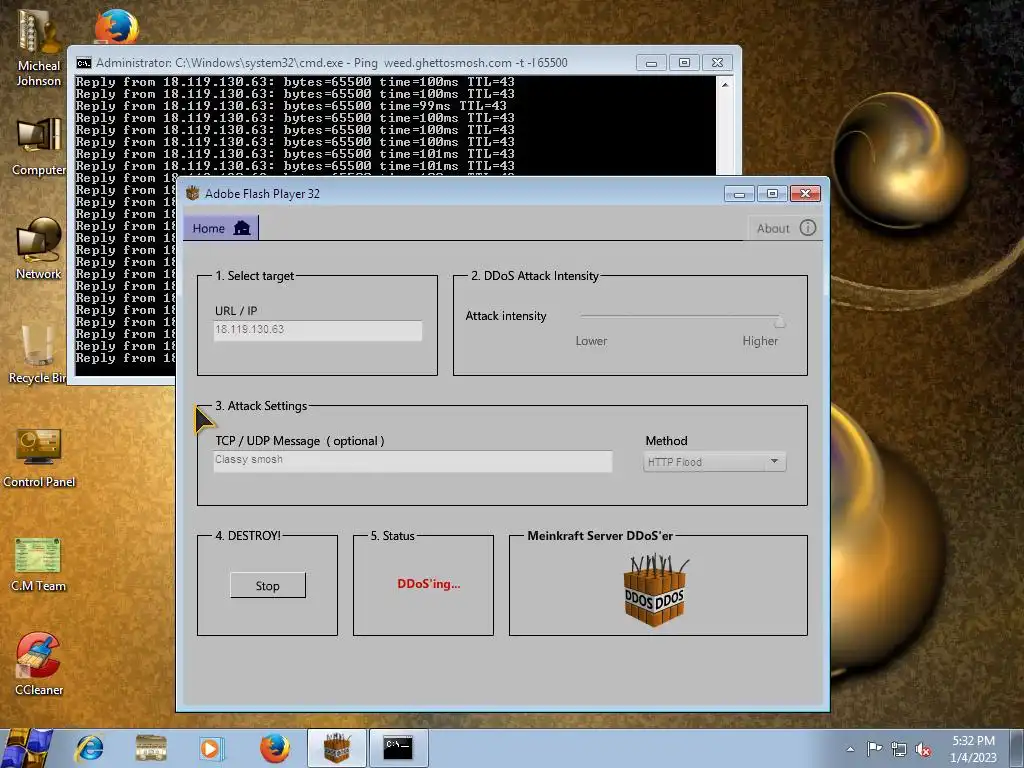This screenshot has width=1024, height=768.
Task: Launch Firefox from the desktop icon
Action: [117, 26]
